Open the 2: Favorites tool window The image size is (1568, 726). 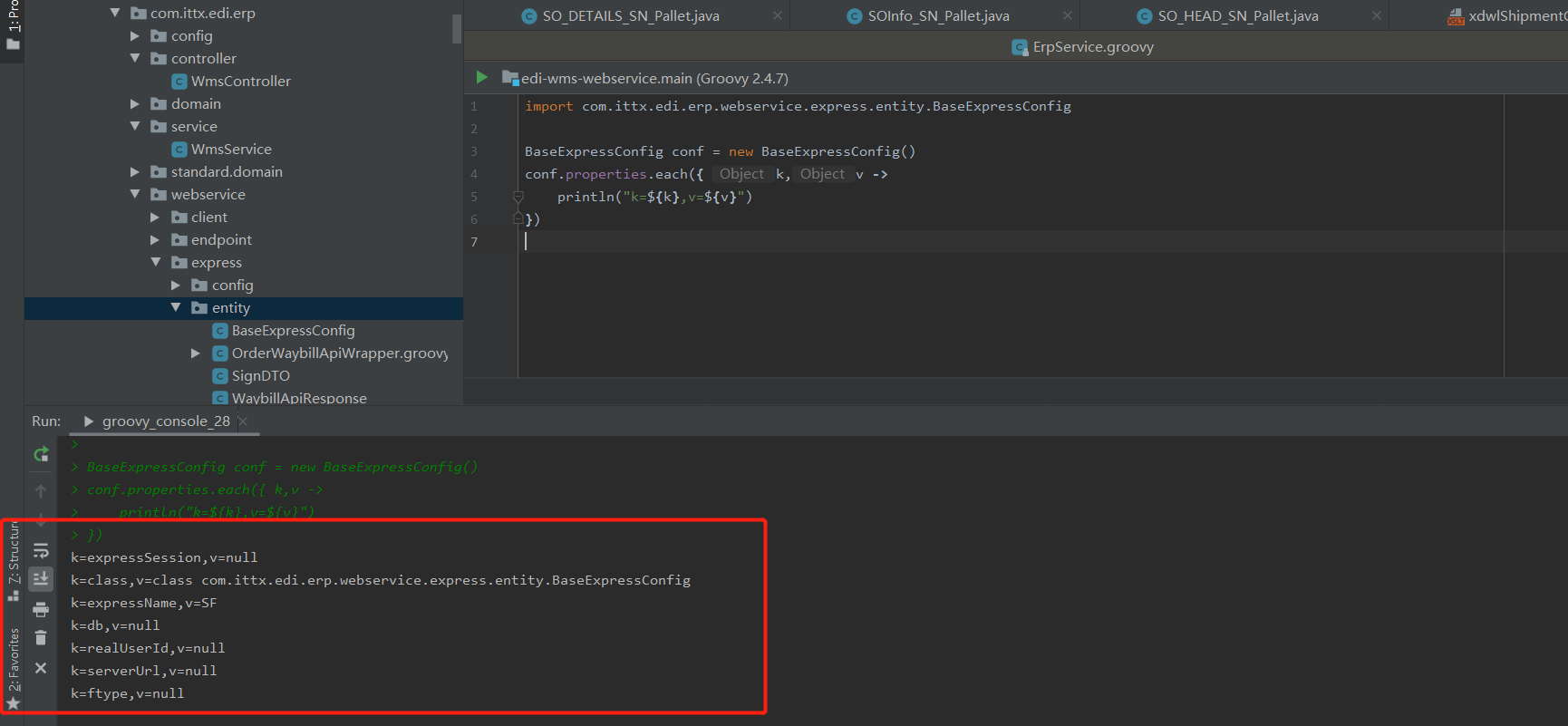click(13, 668)
